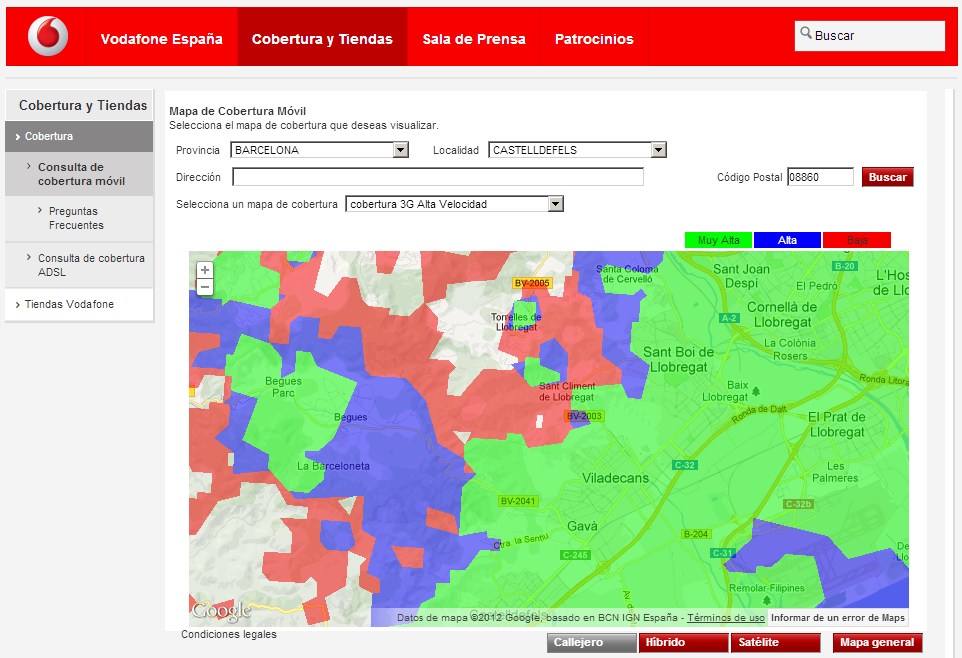Image resolution: width=962 pixels, height=658 pixels.
Task: Click La Barceloneta map label
Action: point(333,466)
